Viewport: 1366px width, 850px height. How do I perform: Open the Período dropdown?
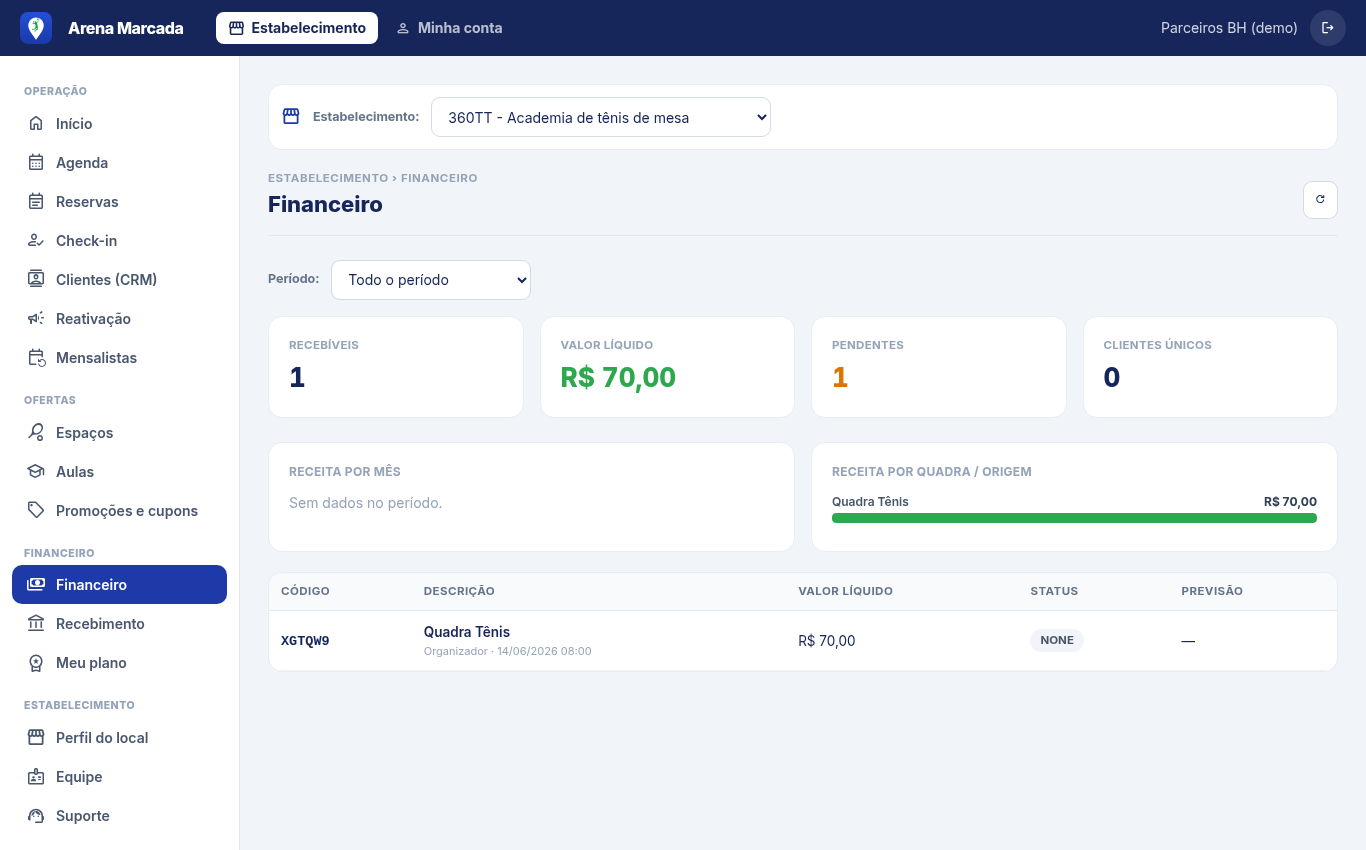431,280
